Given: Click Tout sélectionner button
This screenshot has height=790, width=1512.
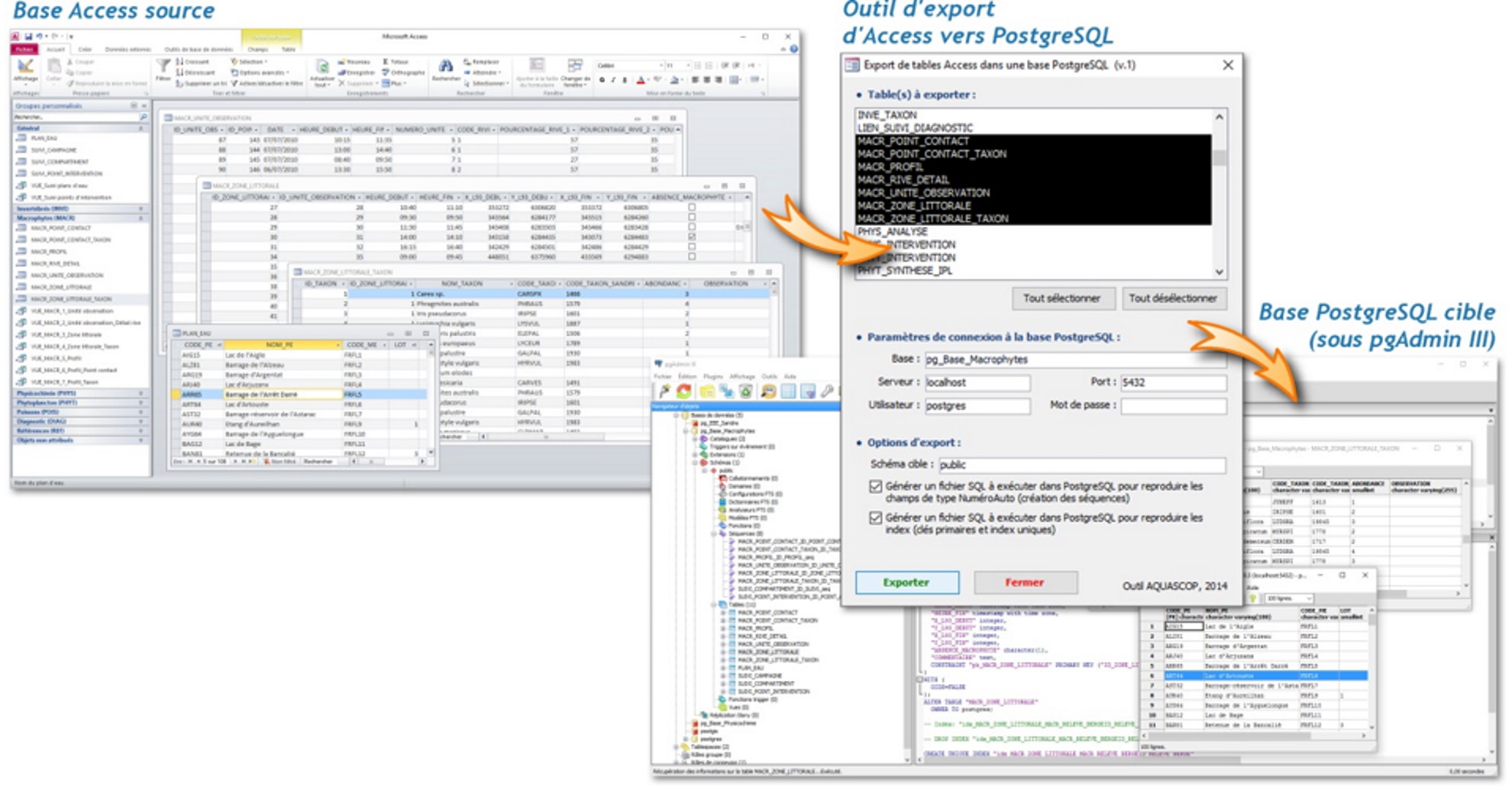Looking at the screenshot, I should tap(1062, 298).
